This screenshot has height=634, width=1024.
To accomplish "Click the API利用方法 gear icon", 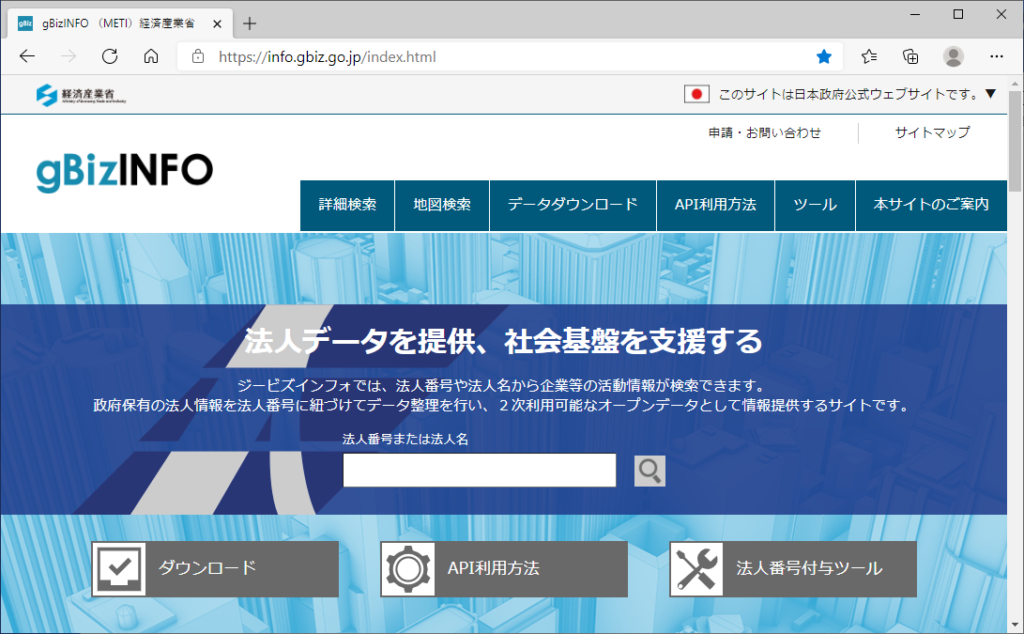I will coord(408,569).
